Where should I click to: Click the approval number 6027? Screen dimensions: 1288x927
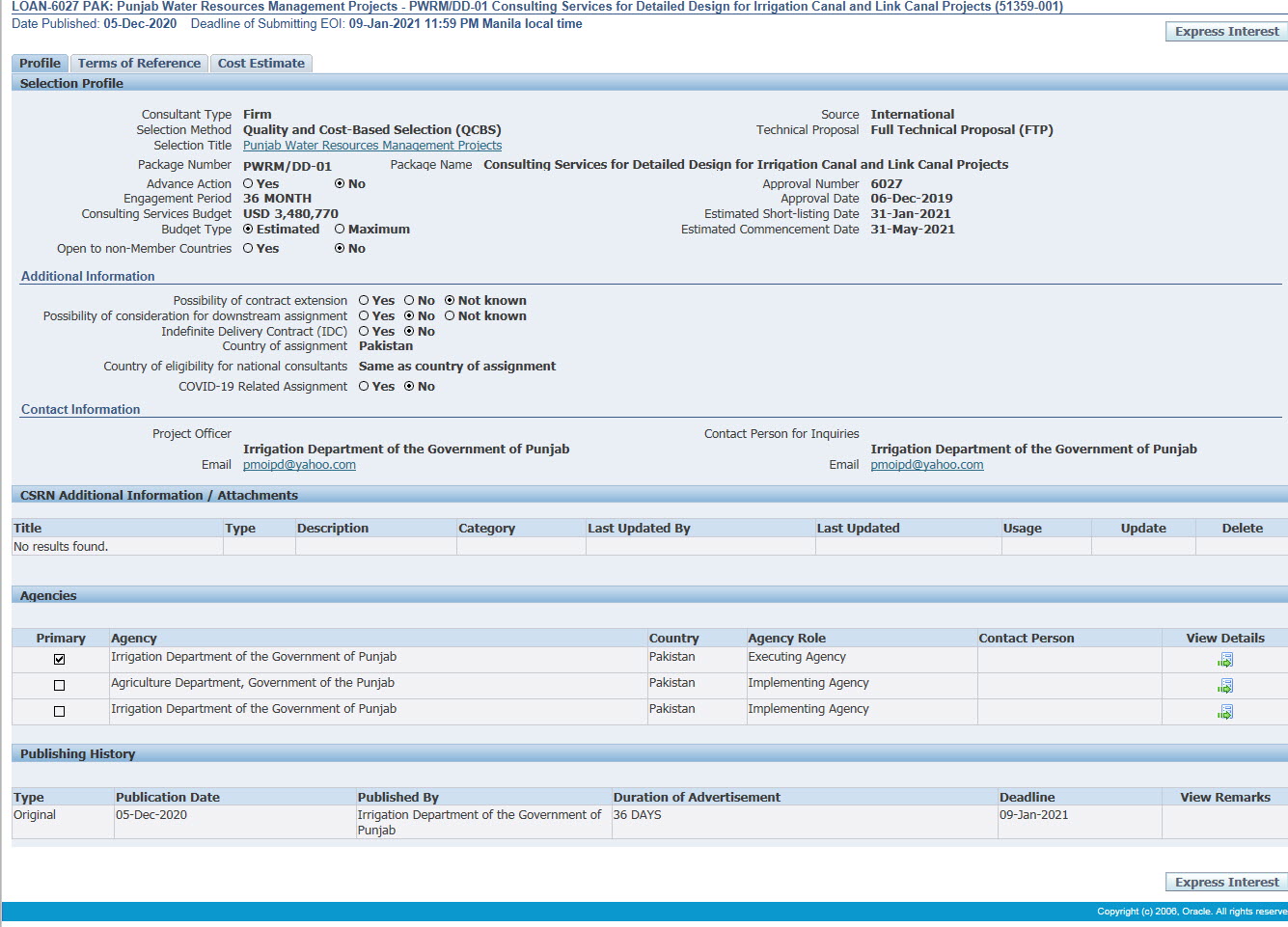click(x=887, y=184)
